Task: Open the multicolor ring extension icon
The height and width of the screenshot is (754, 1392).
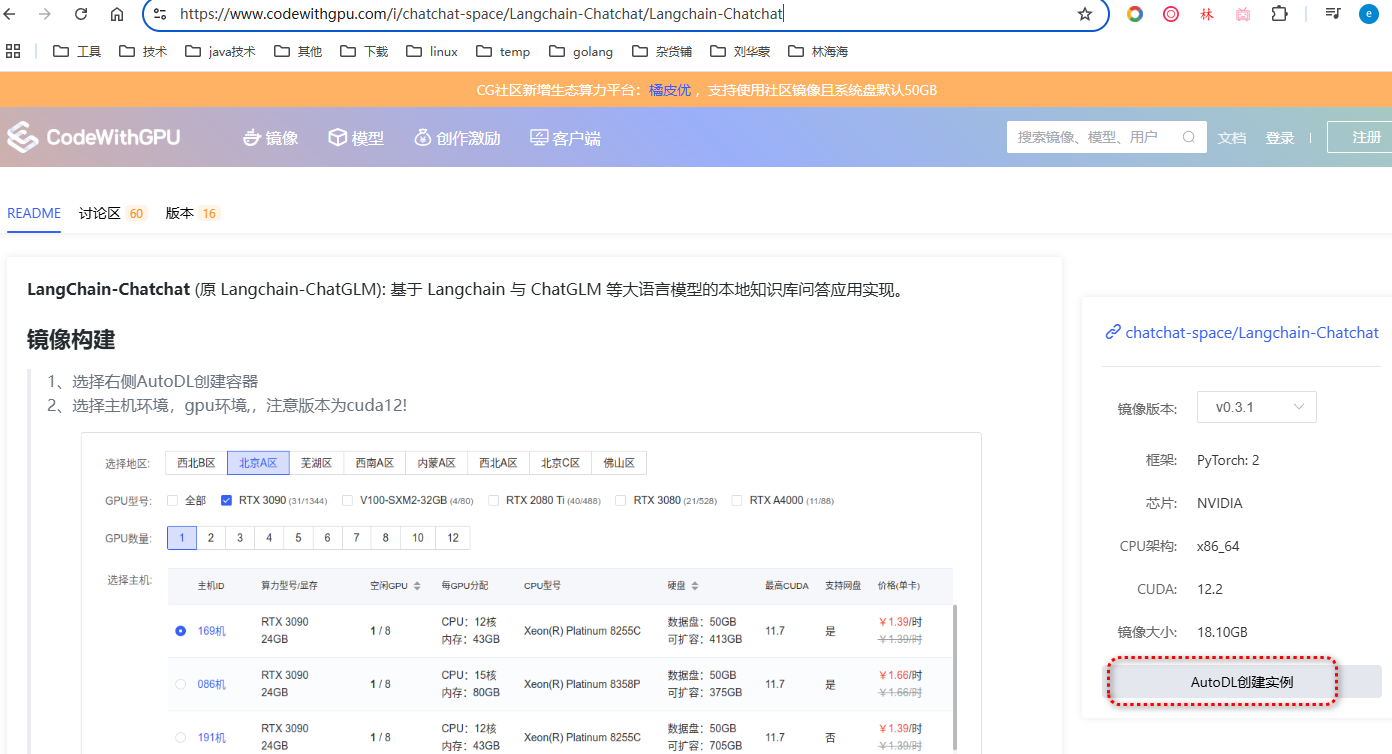Action: [x=1135, y=14]
